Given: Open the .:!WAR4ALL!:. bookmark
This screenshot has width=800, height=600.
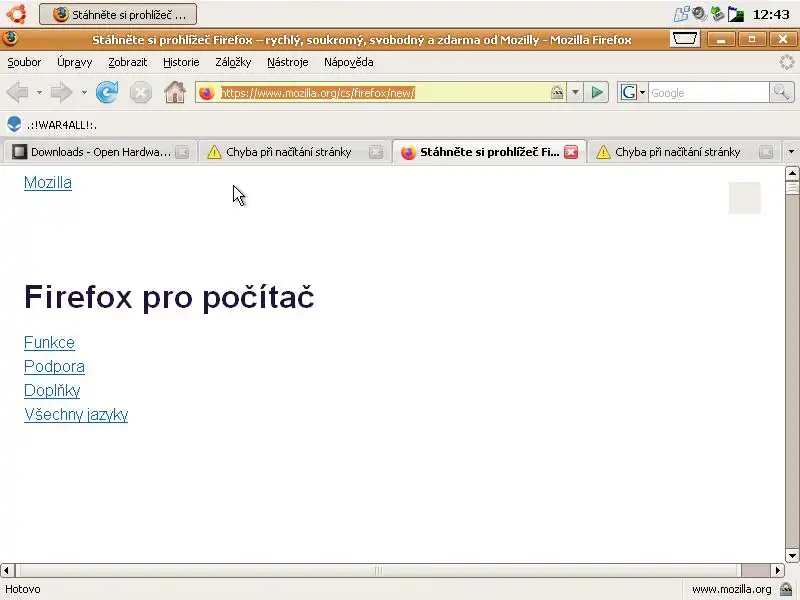Looking at the screenshot, I should (52, 124).
